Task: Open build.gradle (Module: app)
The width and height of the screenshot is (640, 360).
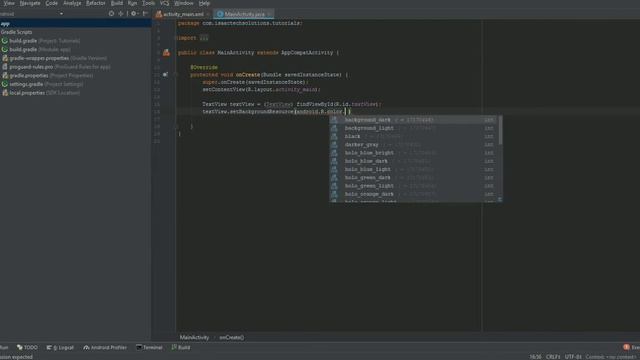Action: 40,49
